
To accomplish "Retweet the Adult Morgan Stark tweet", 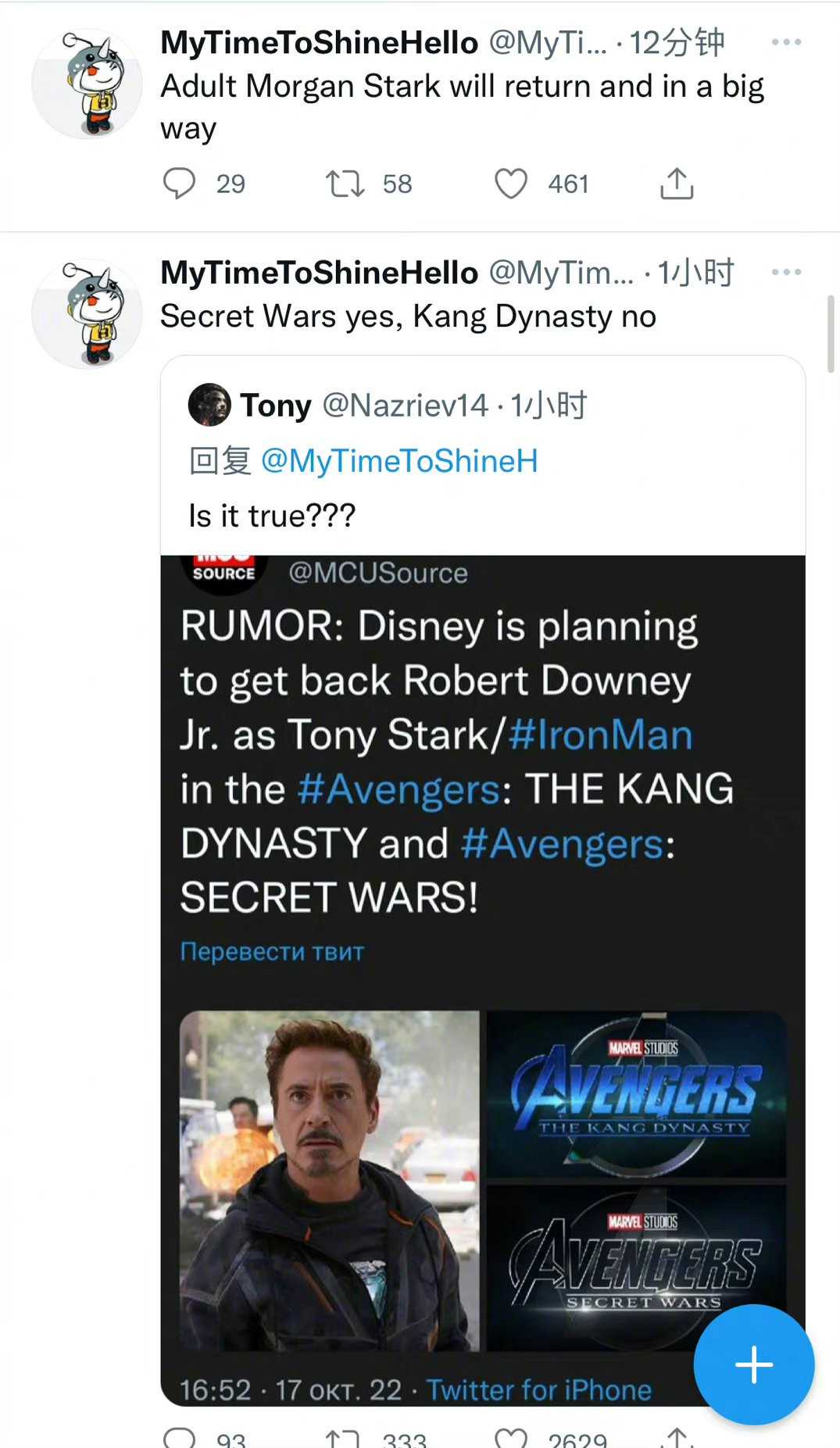I will click(345, 184).
